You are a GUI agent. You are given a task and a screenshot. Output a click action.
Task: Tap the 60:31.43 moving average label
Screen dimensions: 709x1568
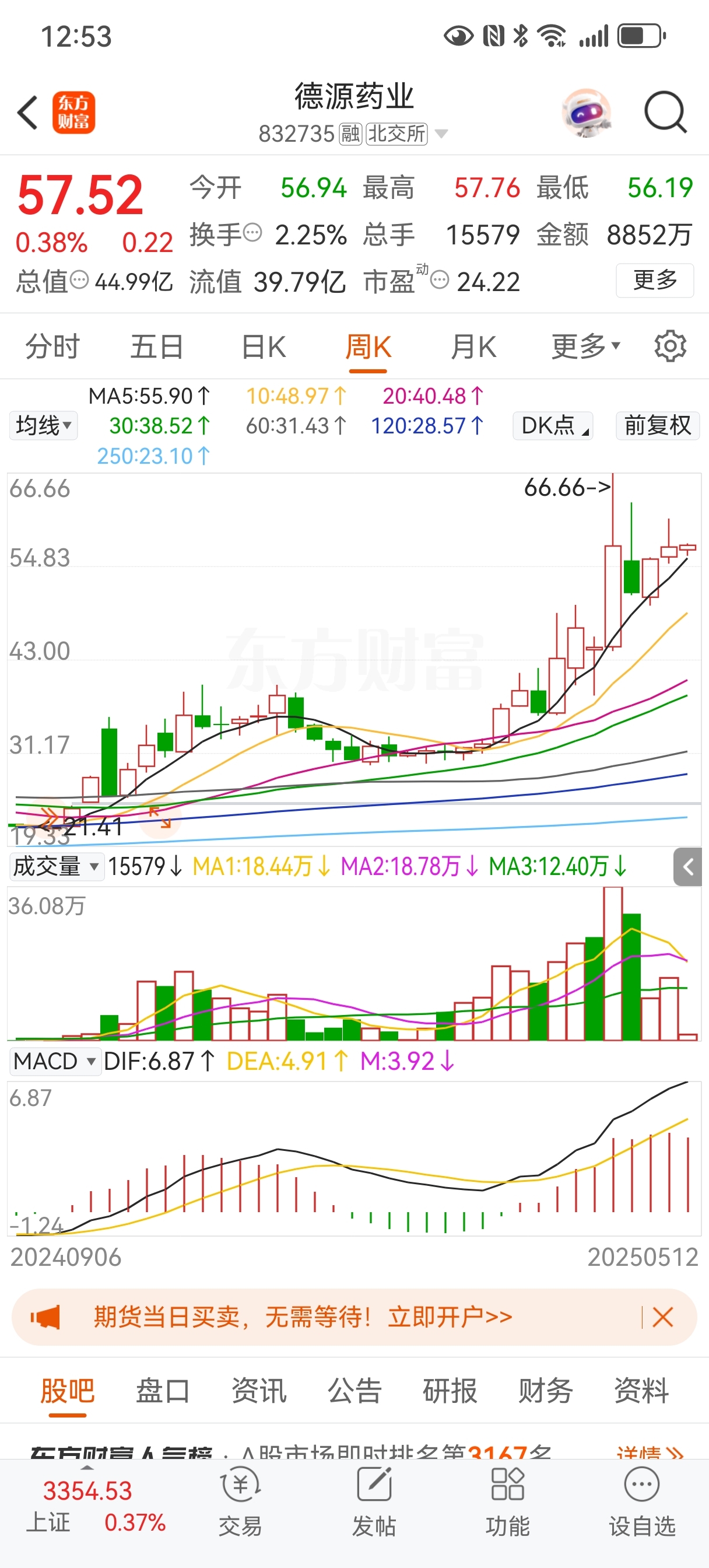pyautogui.click(x=296, y=425)
